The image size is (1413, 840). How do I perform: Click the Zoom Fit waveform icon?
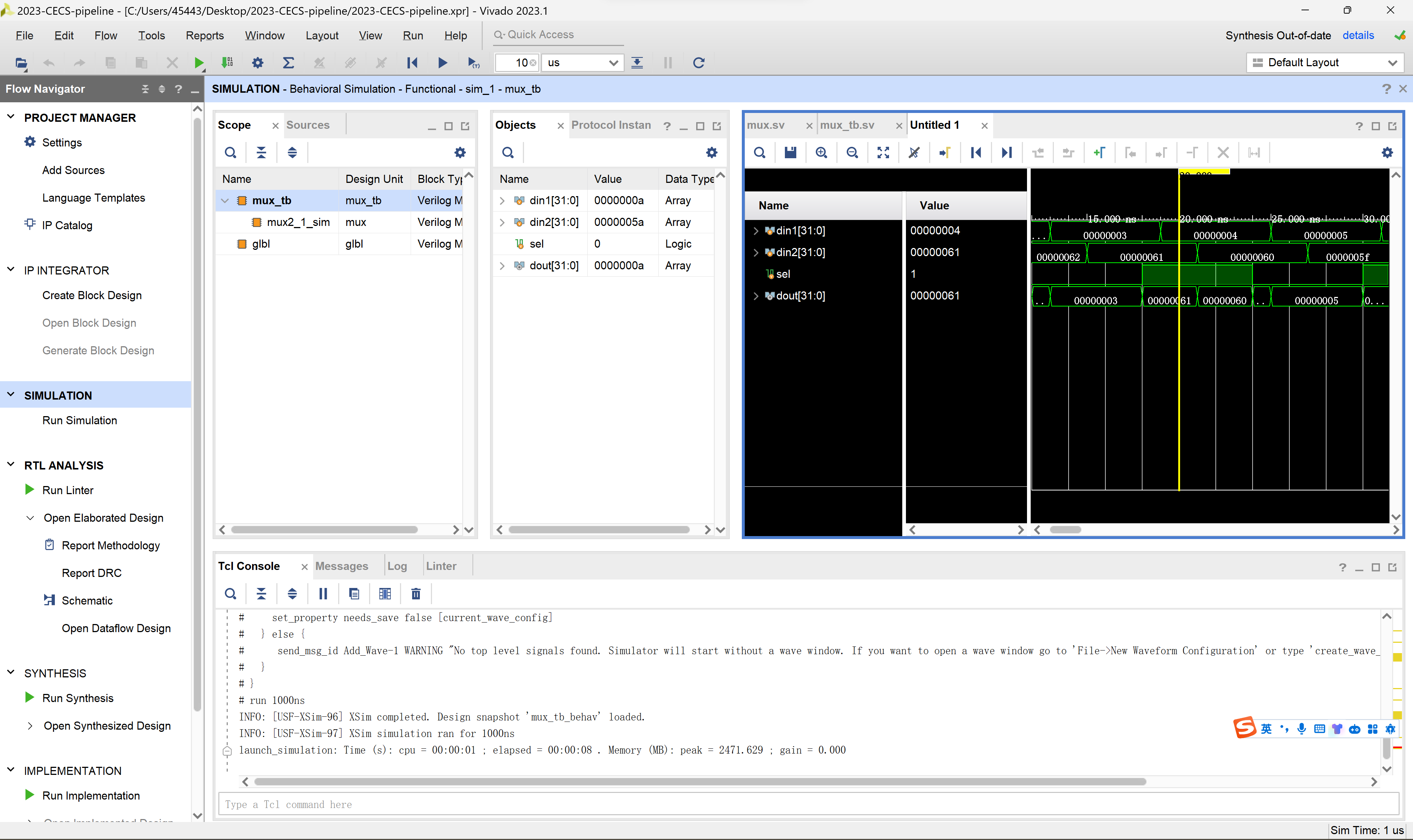click(883, 152)
